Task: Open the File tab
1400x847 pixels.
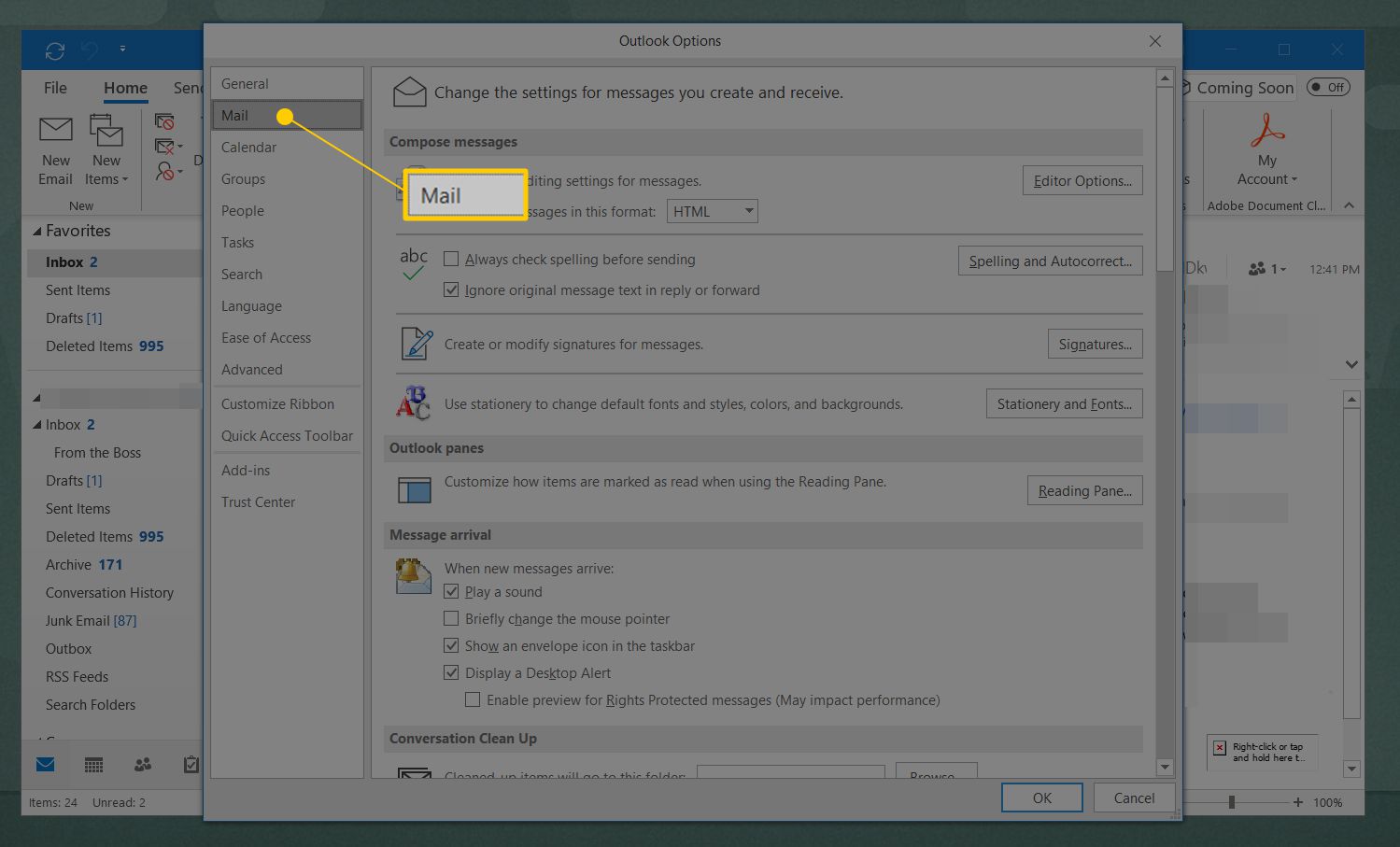Action: [x=55, y=88]
